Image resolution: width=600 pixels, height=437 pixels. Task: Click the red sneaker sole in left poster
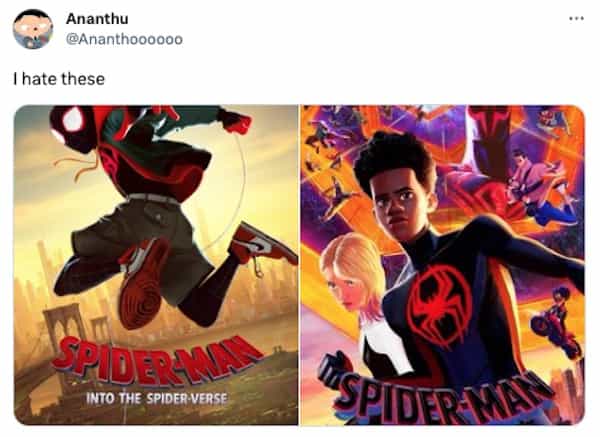(142, 283)
